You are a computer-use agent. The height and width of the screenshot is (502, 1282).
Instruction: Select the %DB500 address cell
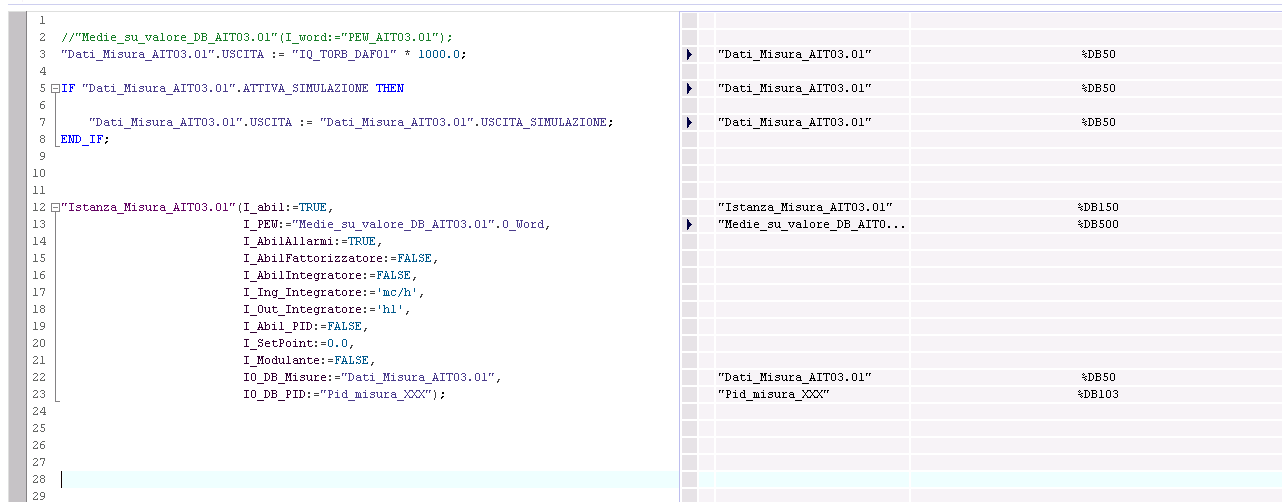(1097, 224)
